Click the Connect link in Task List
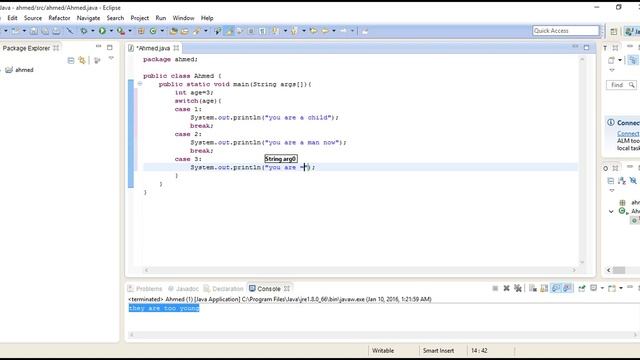This screenshot has width=640, height=360. tap(628, 133)
